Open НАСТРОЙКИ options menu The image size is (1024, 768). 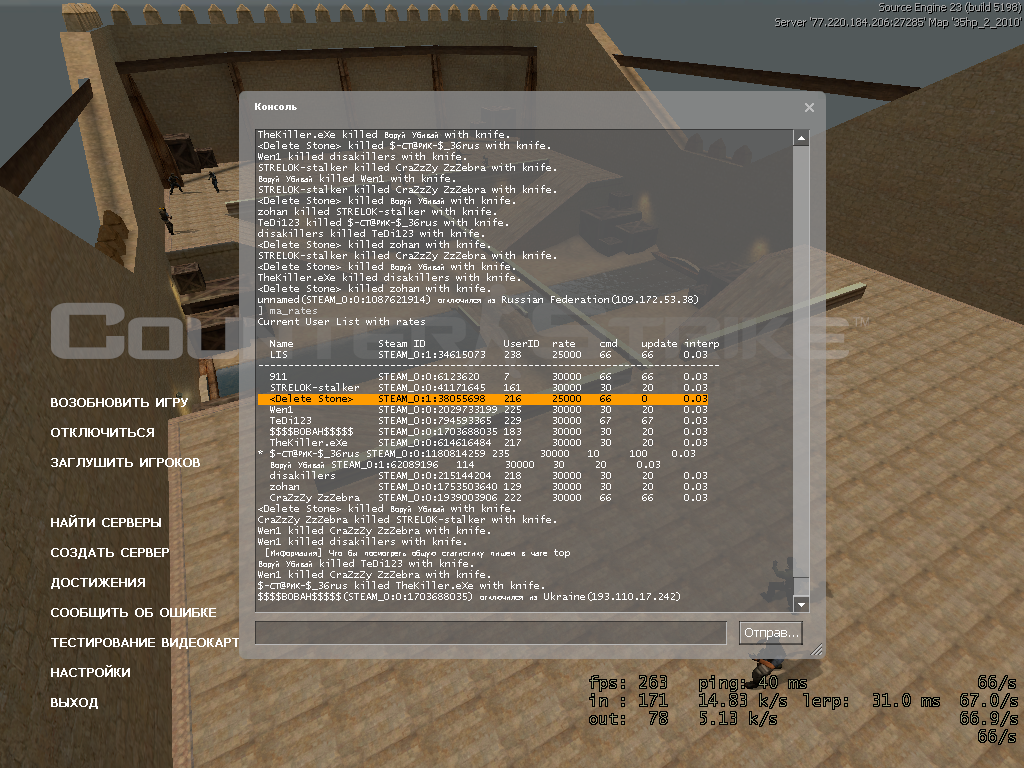(x=90, y=673)
